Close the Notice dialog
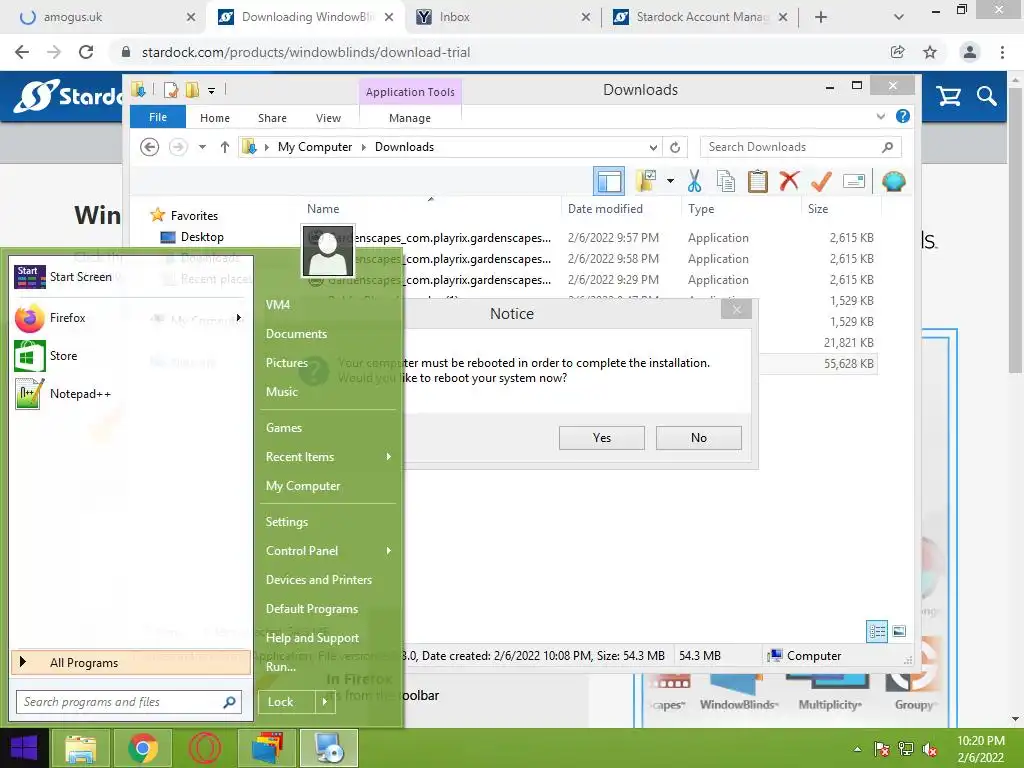The image size is (1024, 768). pos(737,310)
